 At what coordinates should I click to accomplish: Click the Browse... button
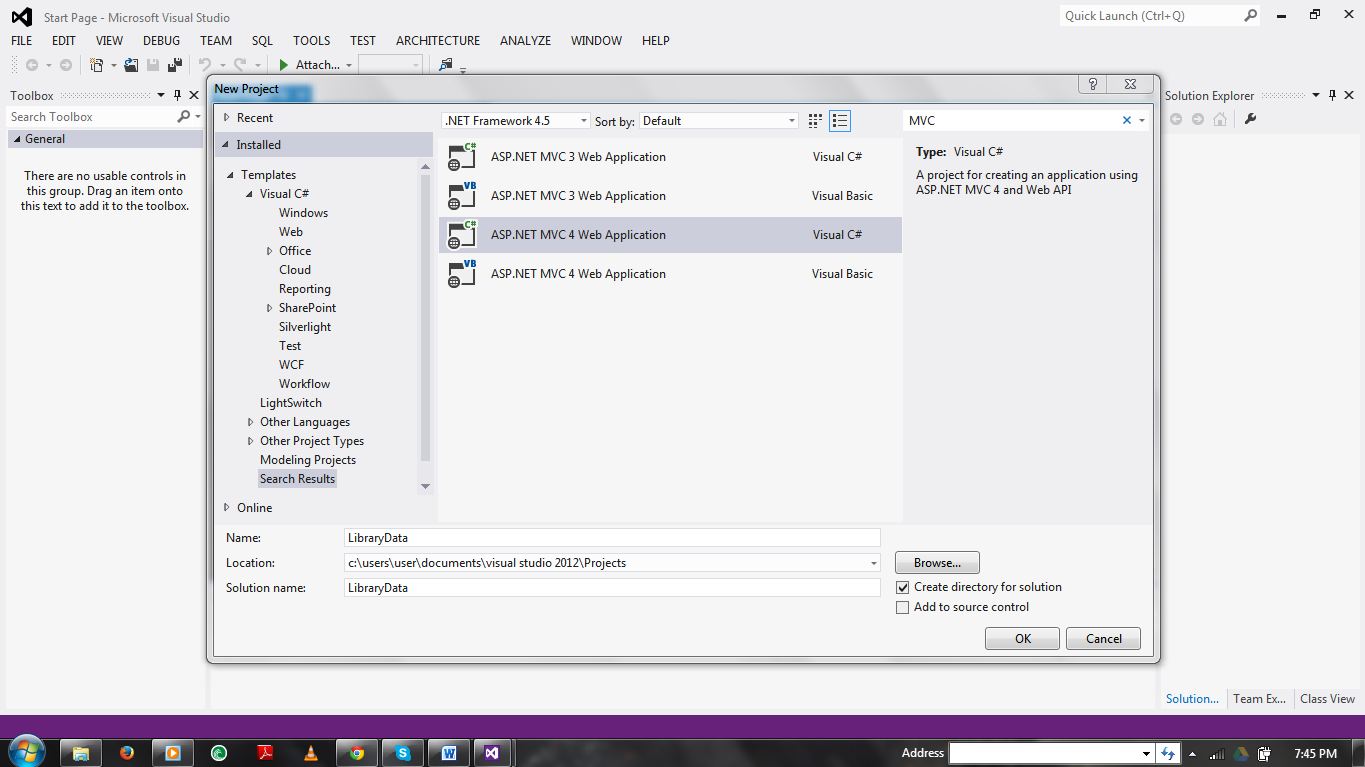point(937,563)
